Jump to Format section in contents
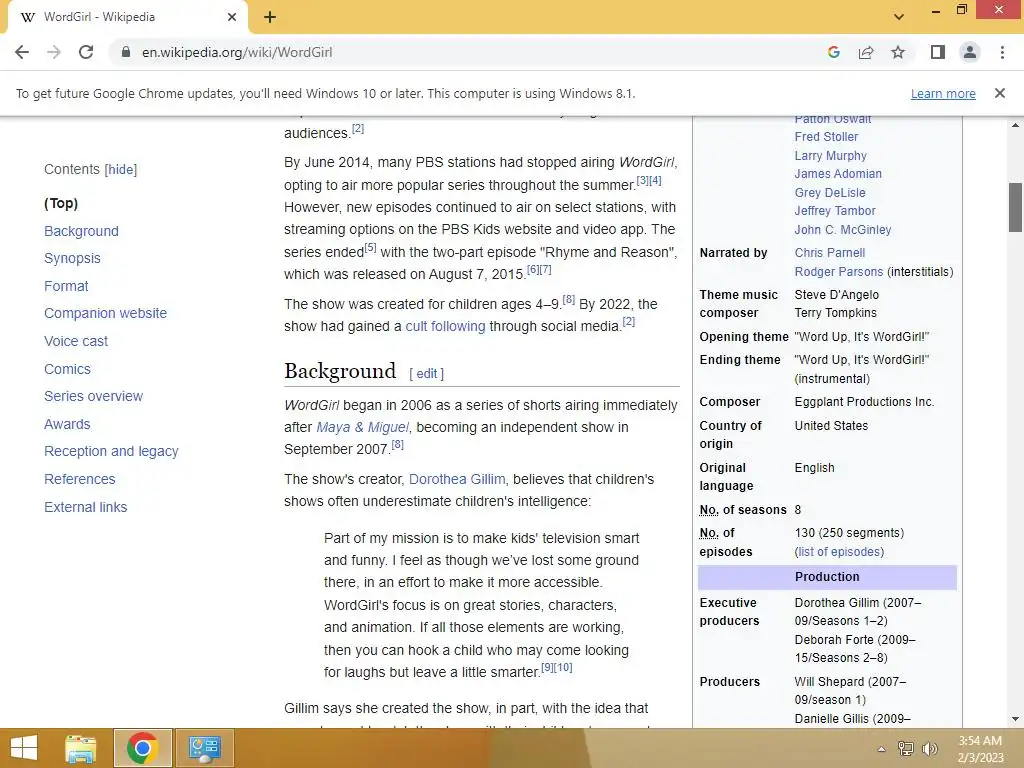The image size is (1024, 768). tap(66, 286)
